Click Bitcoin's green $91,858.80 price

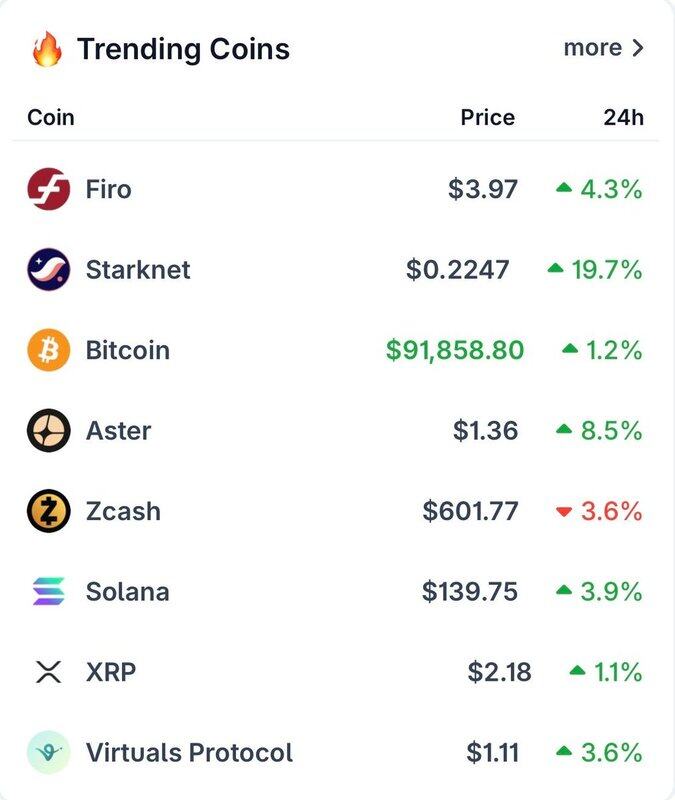point(455,350)
